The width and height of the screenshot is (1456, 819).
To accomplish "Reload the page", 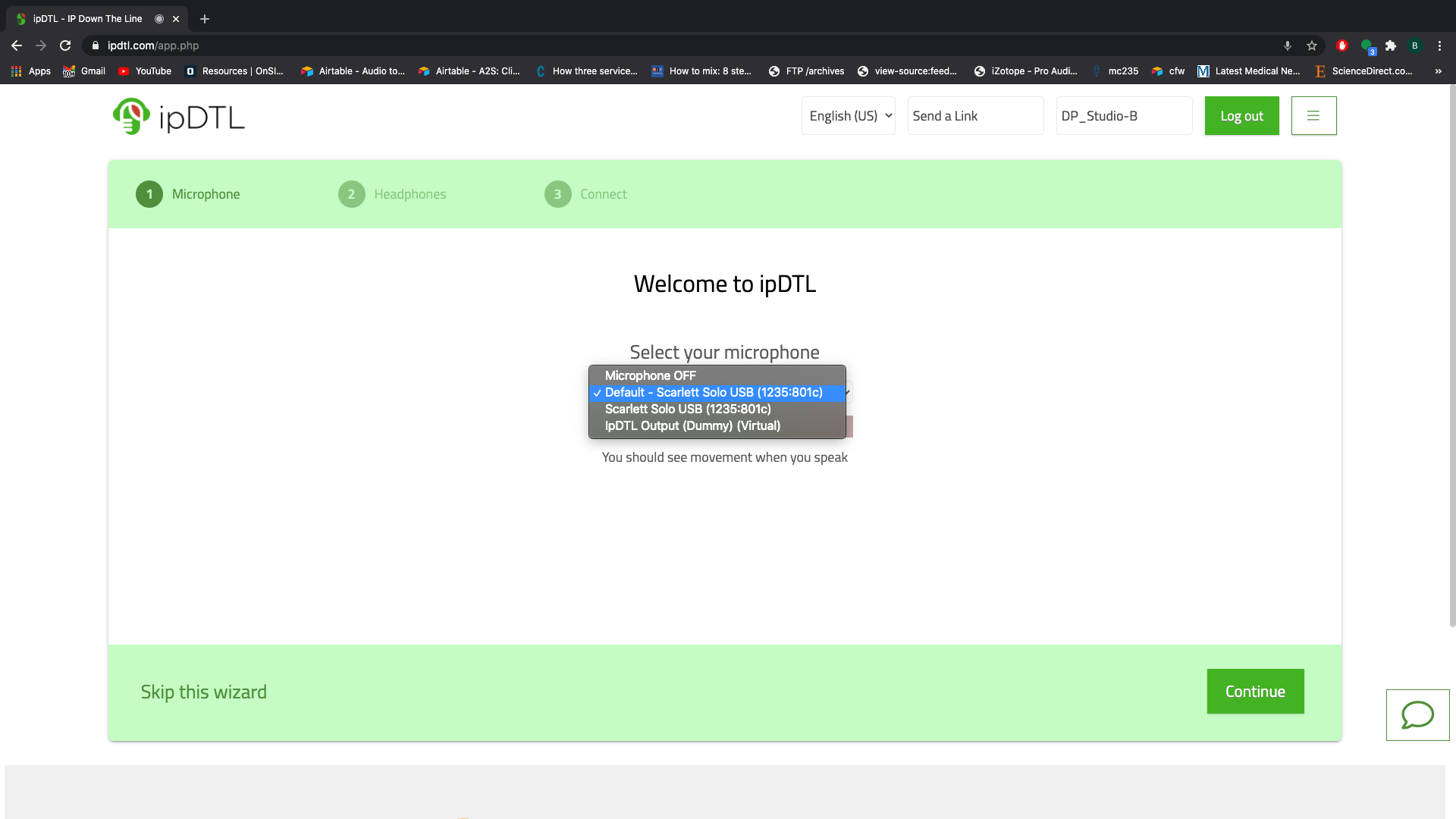I will 65,45.
